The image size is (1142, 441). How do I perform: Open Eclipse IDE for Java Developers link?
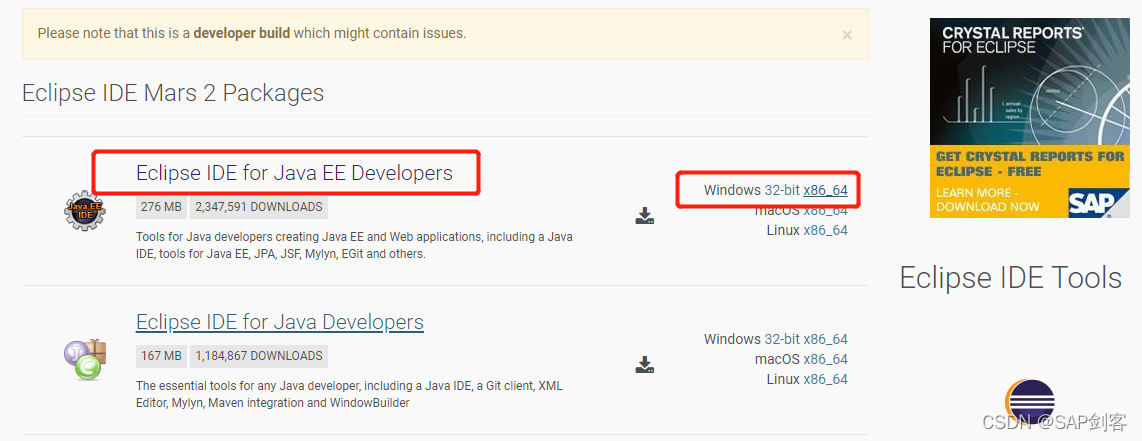click(280, 322)
